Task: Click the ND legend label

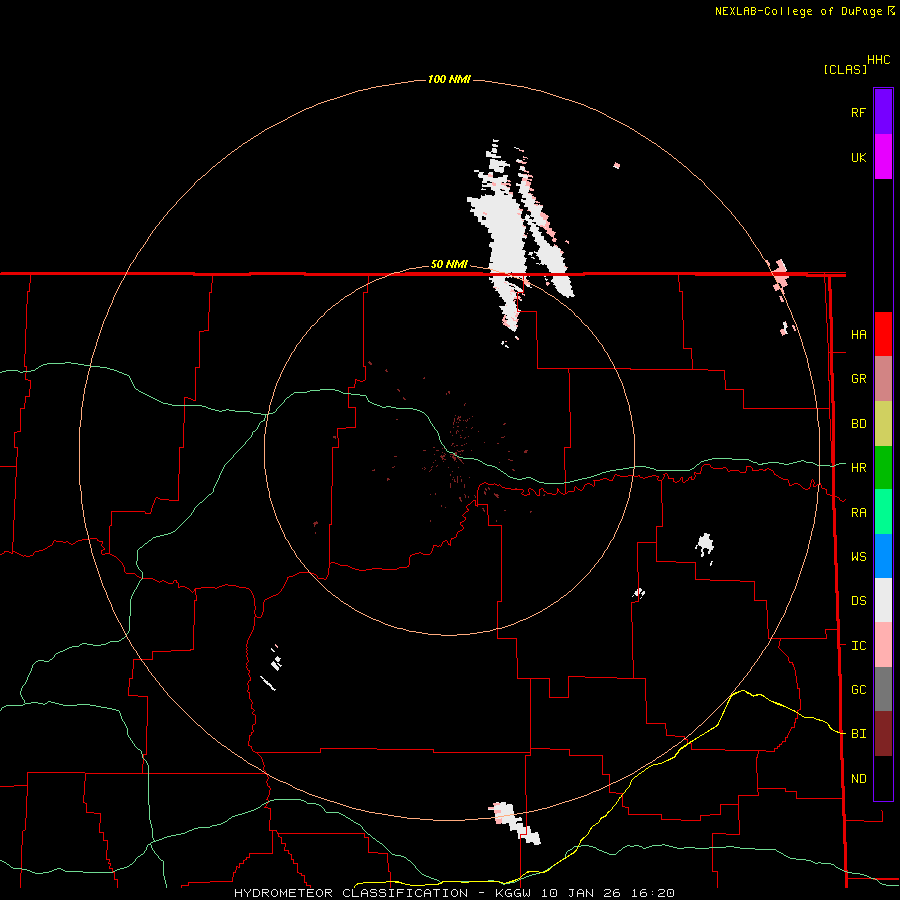Action: 858,779
